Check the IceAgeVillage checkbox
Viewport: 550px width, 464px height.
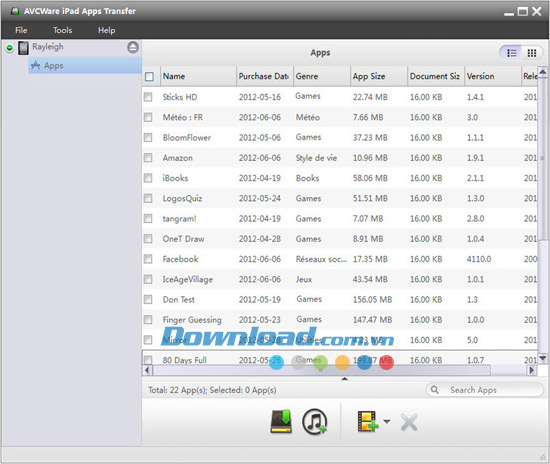(148, 280)
